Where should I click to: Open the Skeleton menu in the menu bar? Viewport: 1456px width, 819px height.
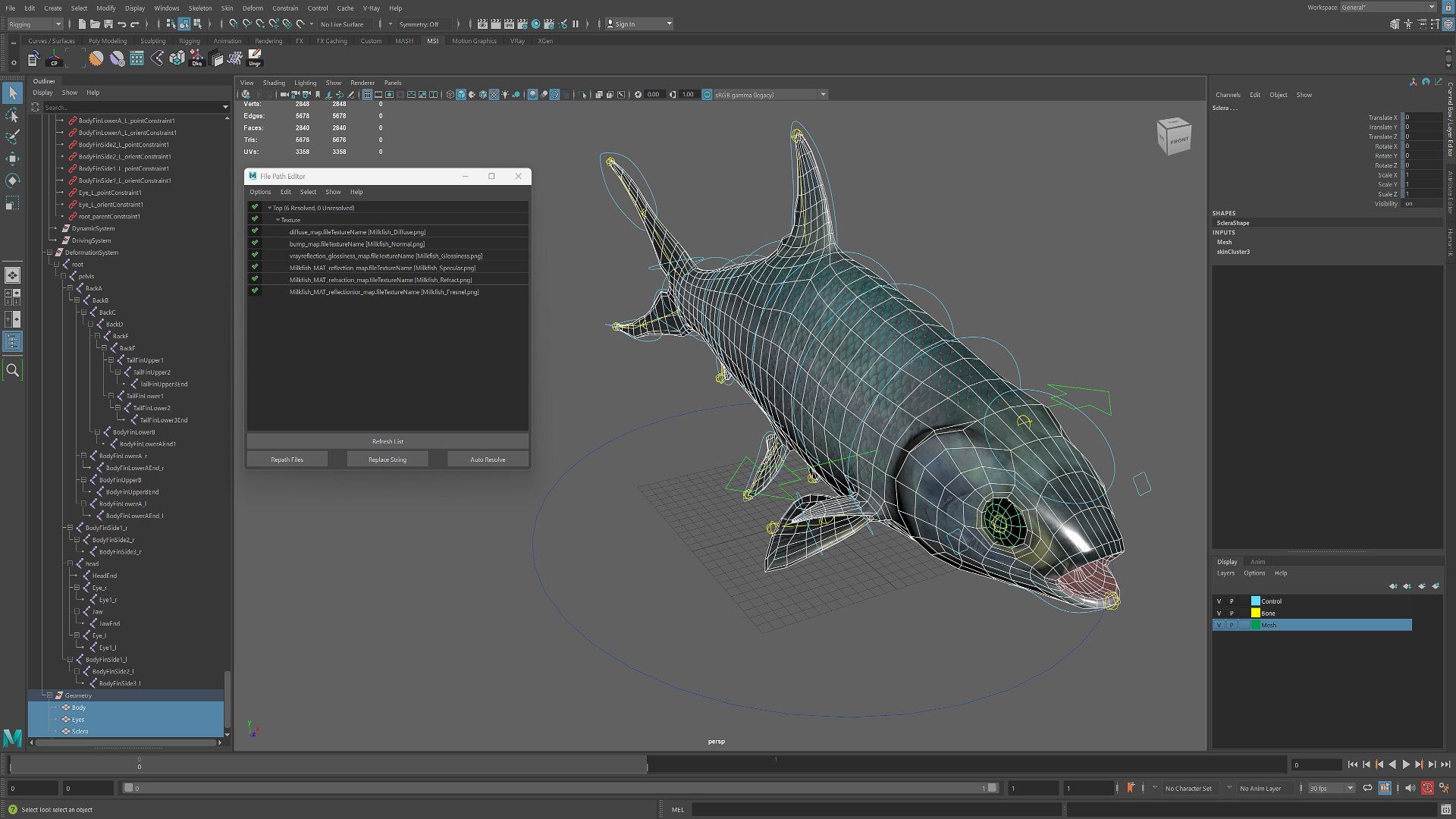200,8
